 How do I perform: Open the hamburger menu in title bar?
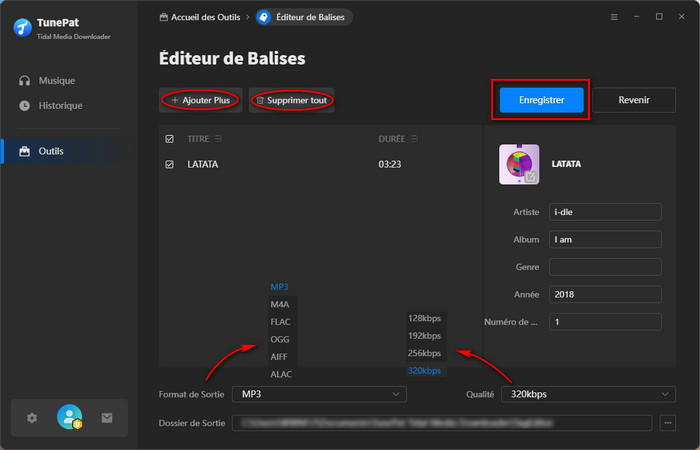[613, 17]
